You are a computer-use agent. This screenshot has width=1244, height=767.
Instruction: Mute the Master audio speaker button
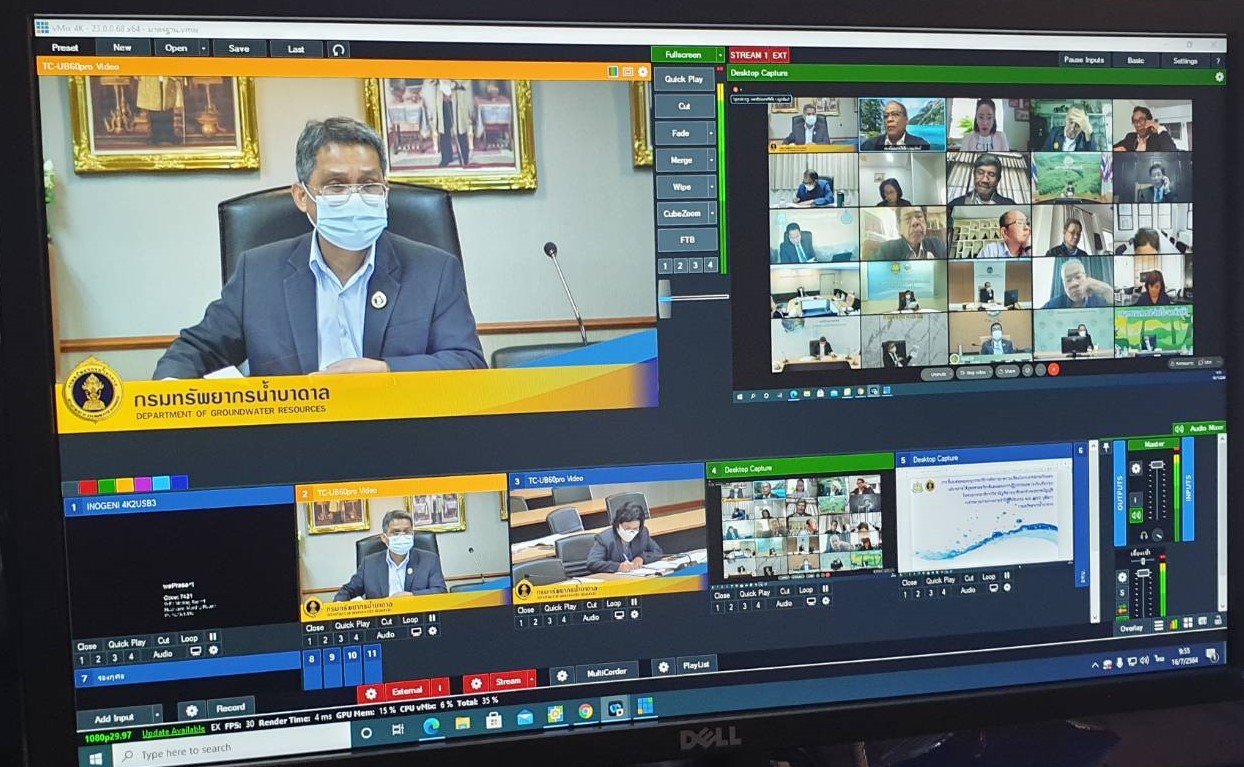click(1136, 515)
